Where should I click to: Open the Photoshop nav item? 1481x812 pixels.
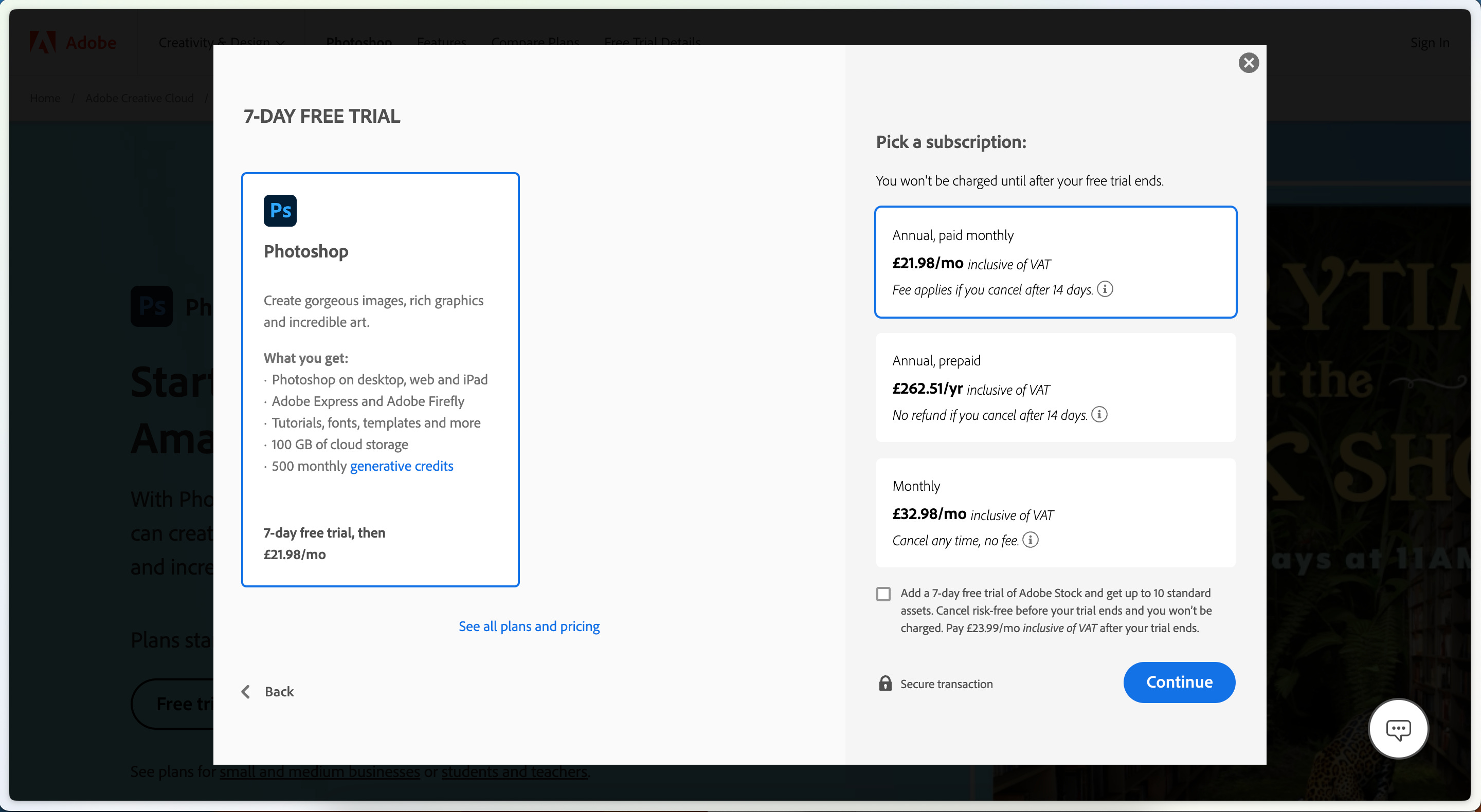point(359,42)
